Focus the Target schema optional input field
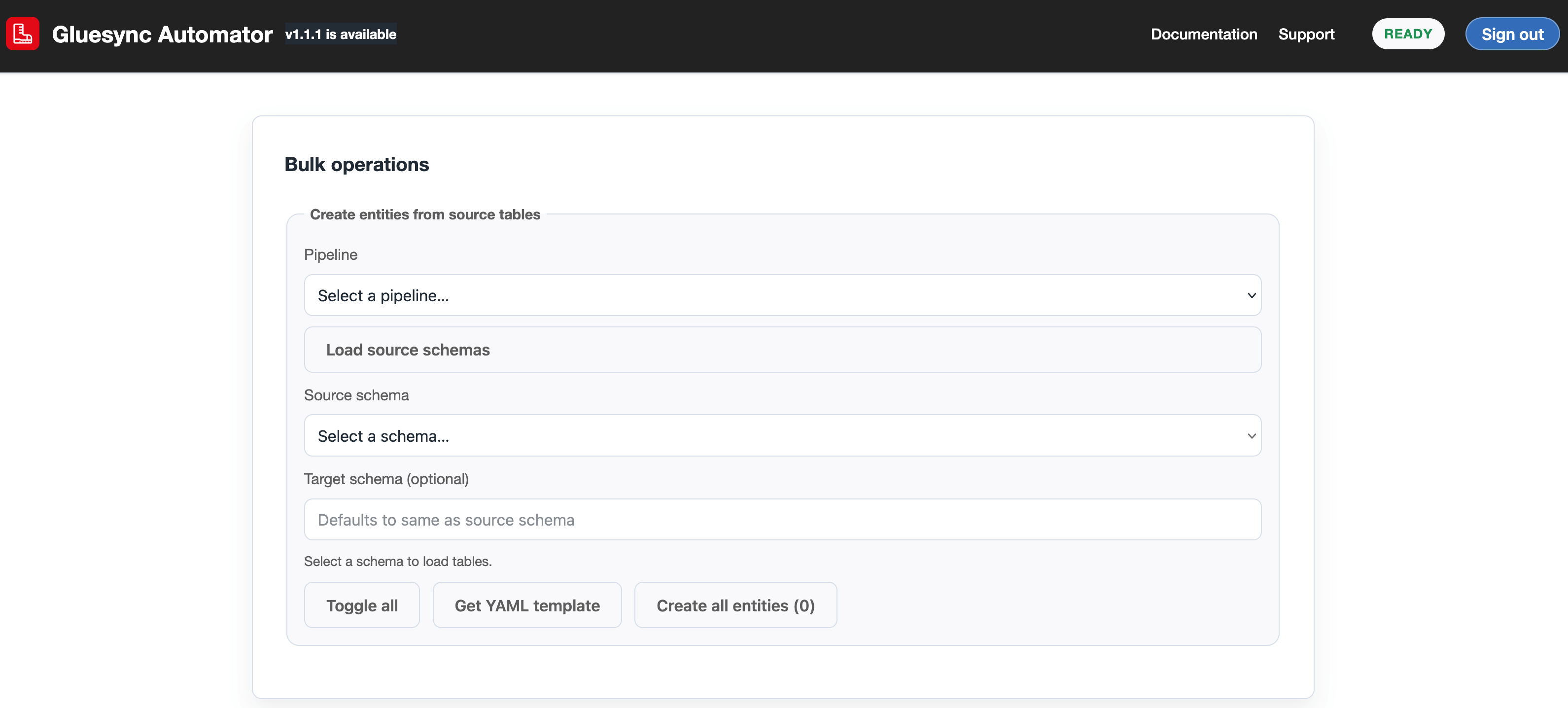 782,519
